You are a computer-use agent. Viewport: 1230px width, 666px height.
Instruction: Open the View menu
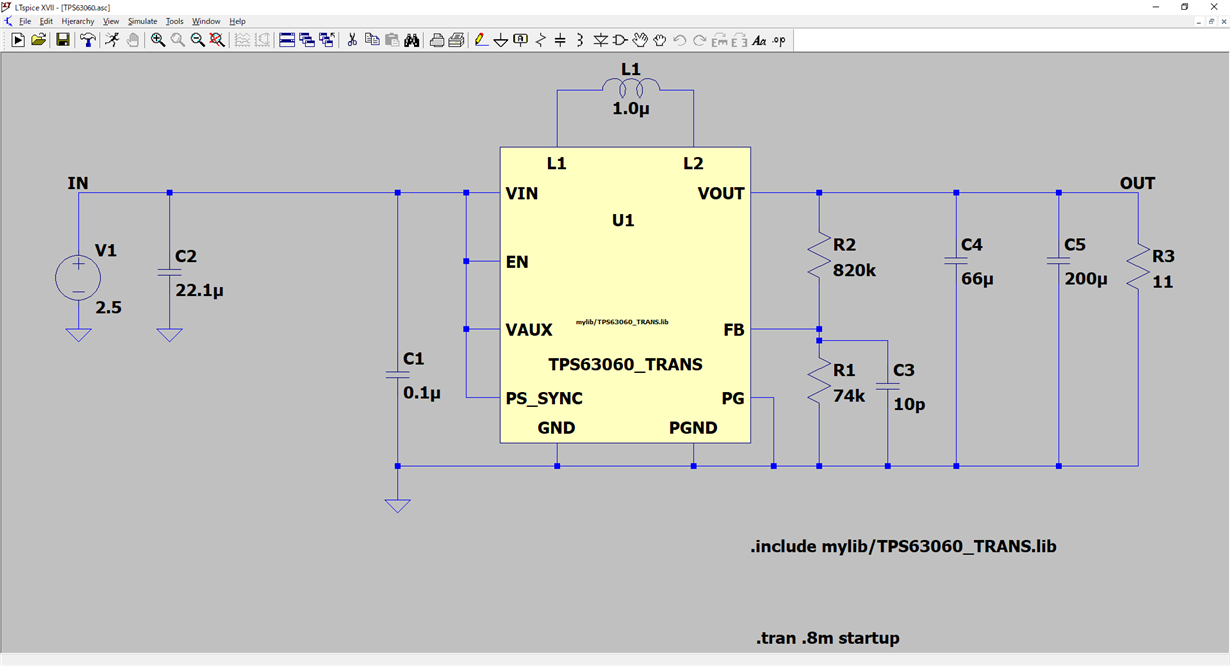[111, 21]
